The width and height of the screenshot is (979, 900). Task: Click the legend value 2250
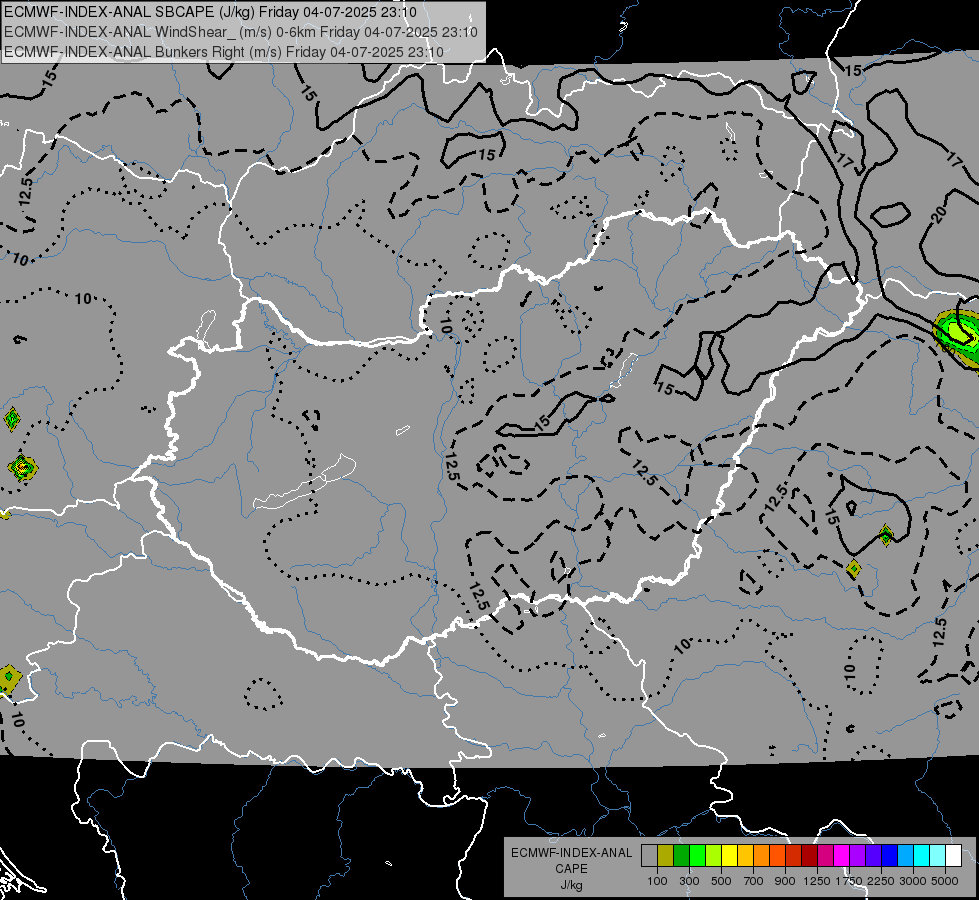pos(881,881)
